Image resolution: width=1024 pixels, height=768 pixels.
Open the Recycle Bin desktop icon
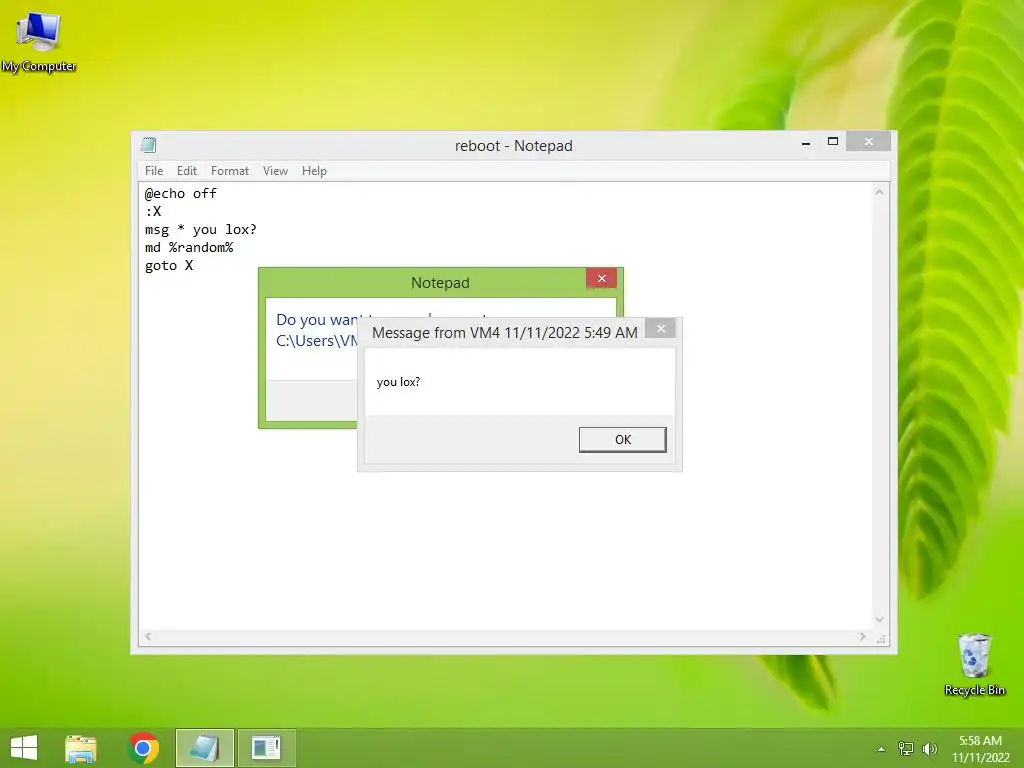974,664
